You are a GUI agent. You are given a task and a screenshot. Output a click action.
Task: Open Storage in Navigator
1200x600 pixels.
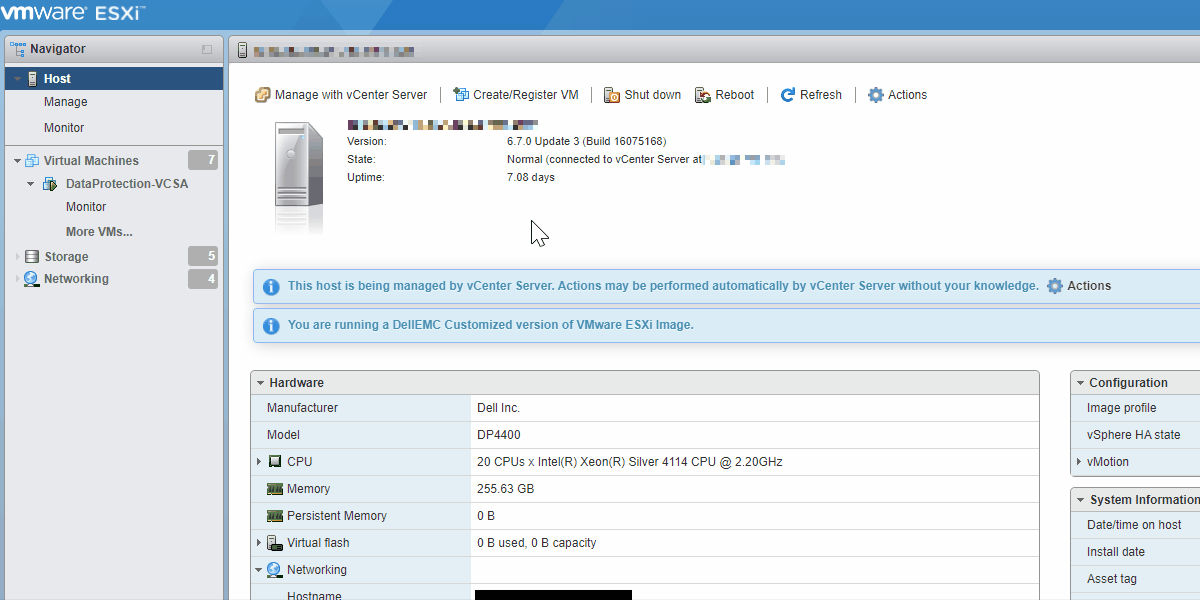click(x=66, y=257)
